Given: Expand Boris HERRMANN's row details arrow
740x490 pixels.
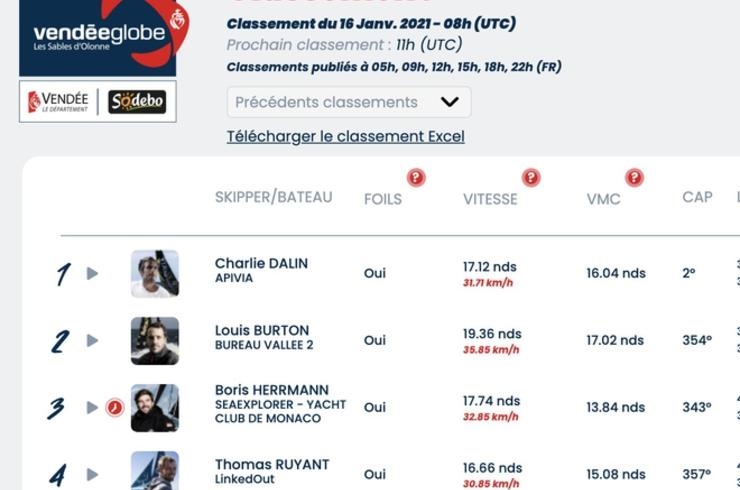Looking at the screenshot, I should tap(92, 407).
